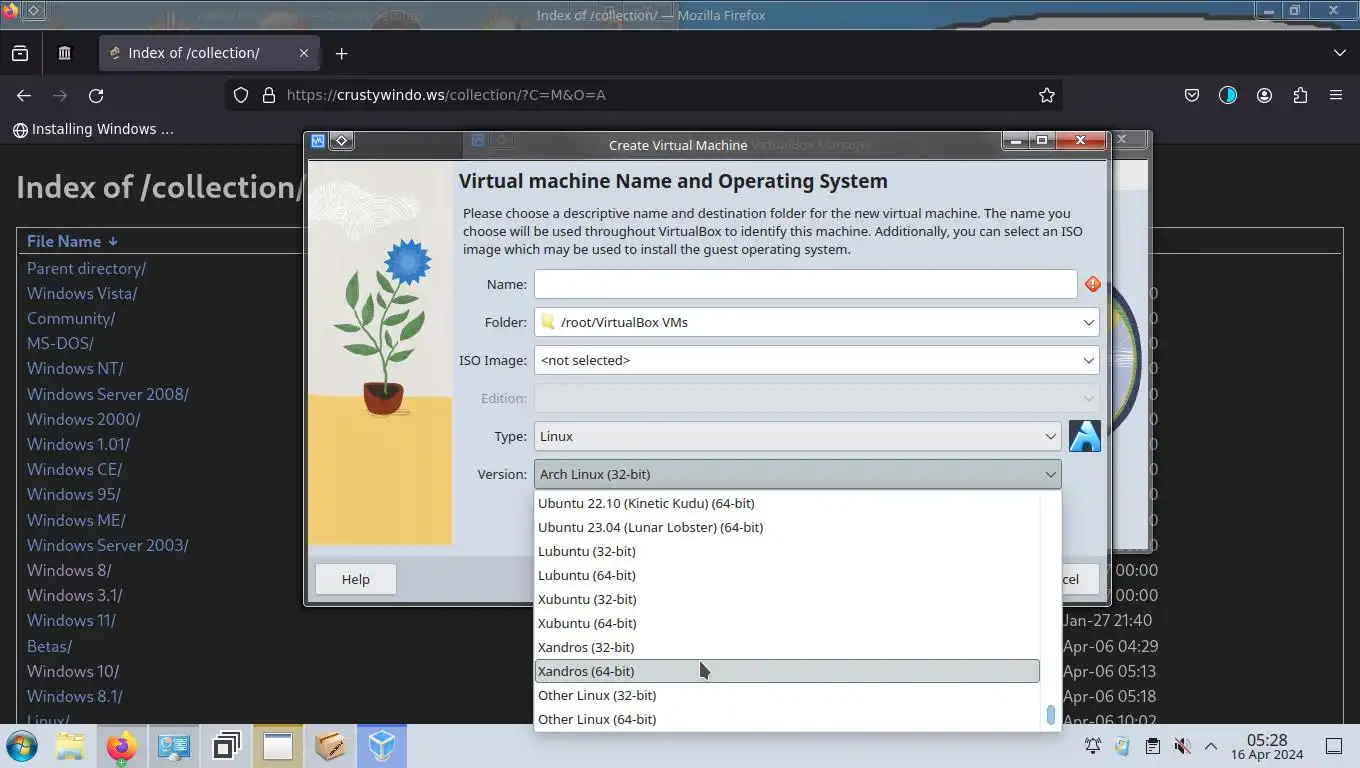Expand the list all tabs chevron
The image size is (1360, 768).
[x=1340, y=53]
